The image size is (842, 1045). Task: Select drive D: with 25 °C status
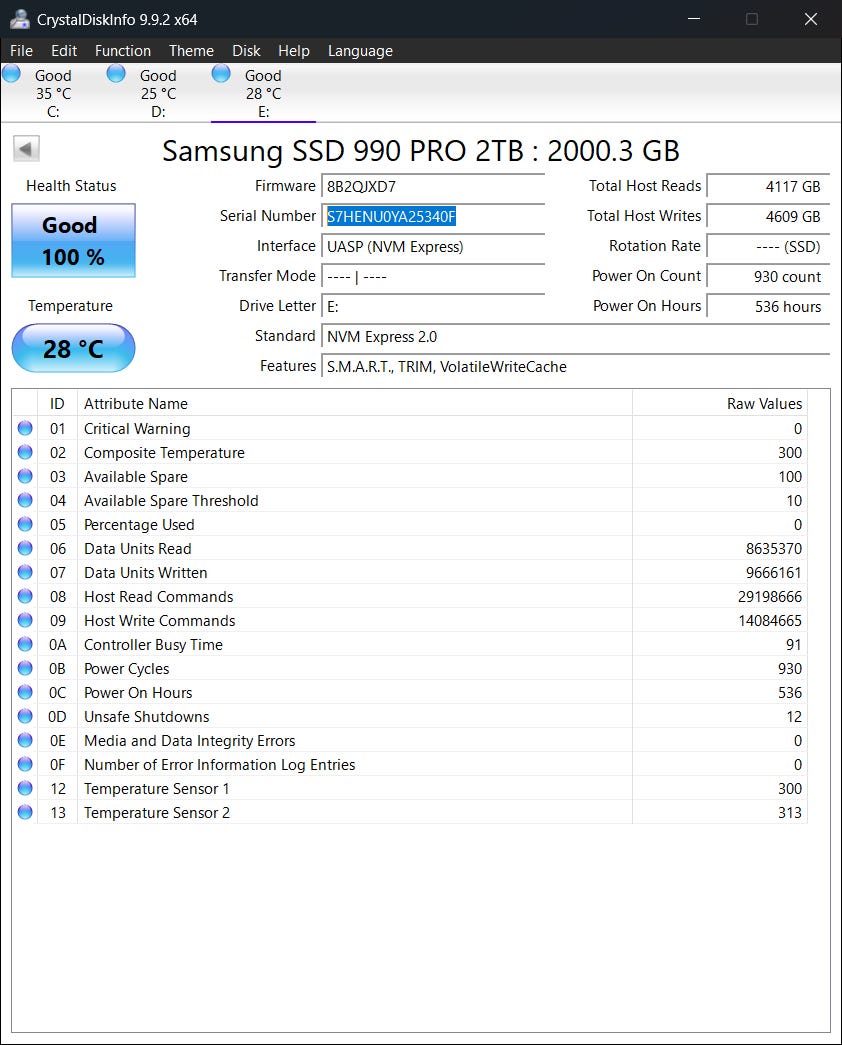158,93
